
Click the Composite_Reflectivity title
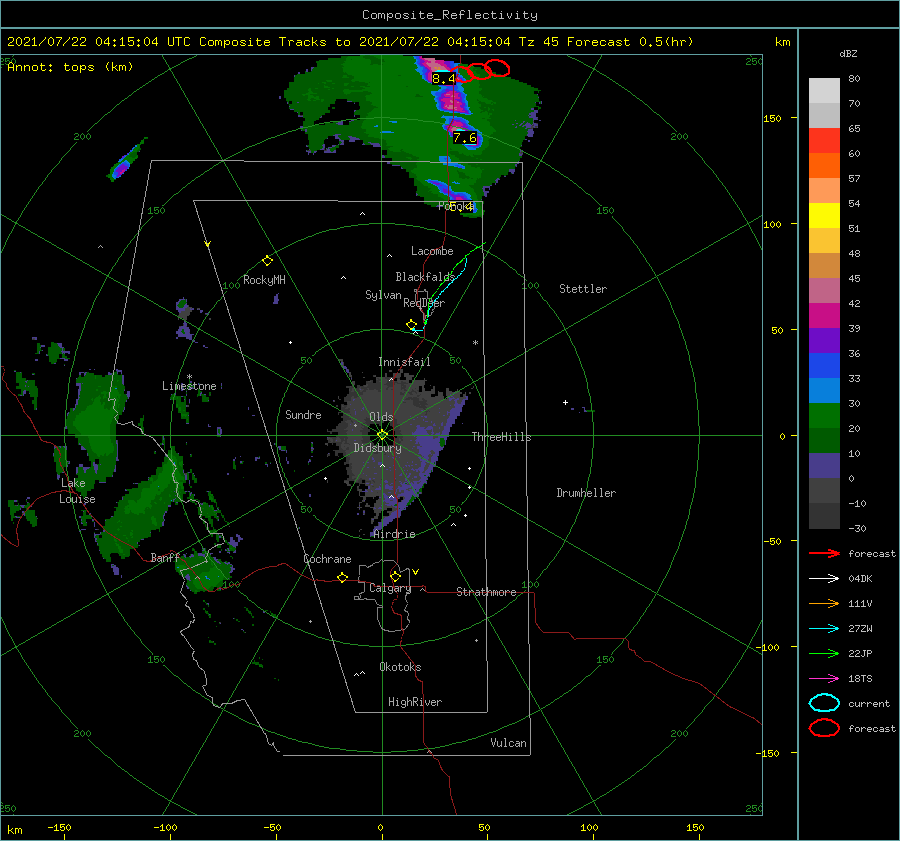(x=450, y=15)
